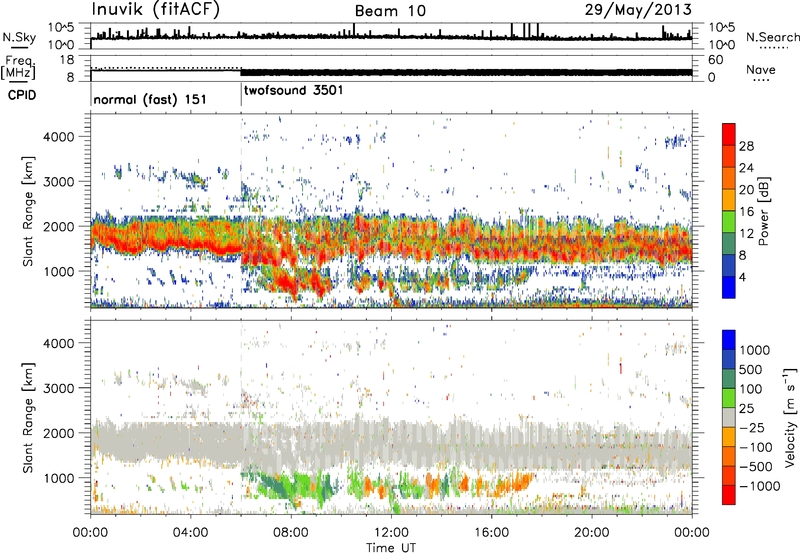The width and height of the screenshot is (800, 554).
Task: Click the "N.Sky" axis label
Action: point(19,37)
